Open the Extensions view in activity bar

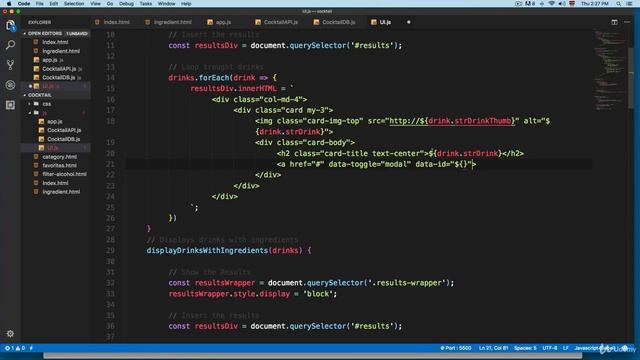[11, 105]
